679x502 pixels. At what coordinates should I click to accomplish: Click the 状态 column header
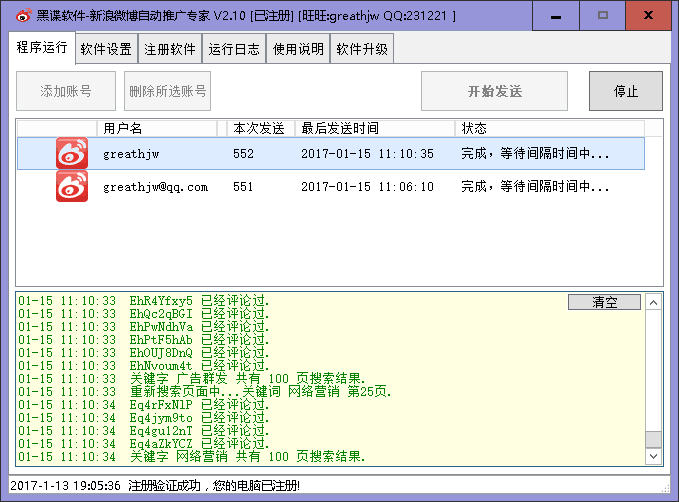[550, 128]
